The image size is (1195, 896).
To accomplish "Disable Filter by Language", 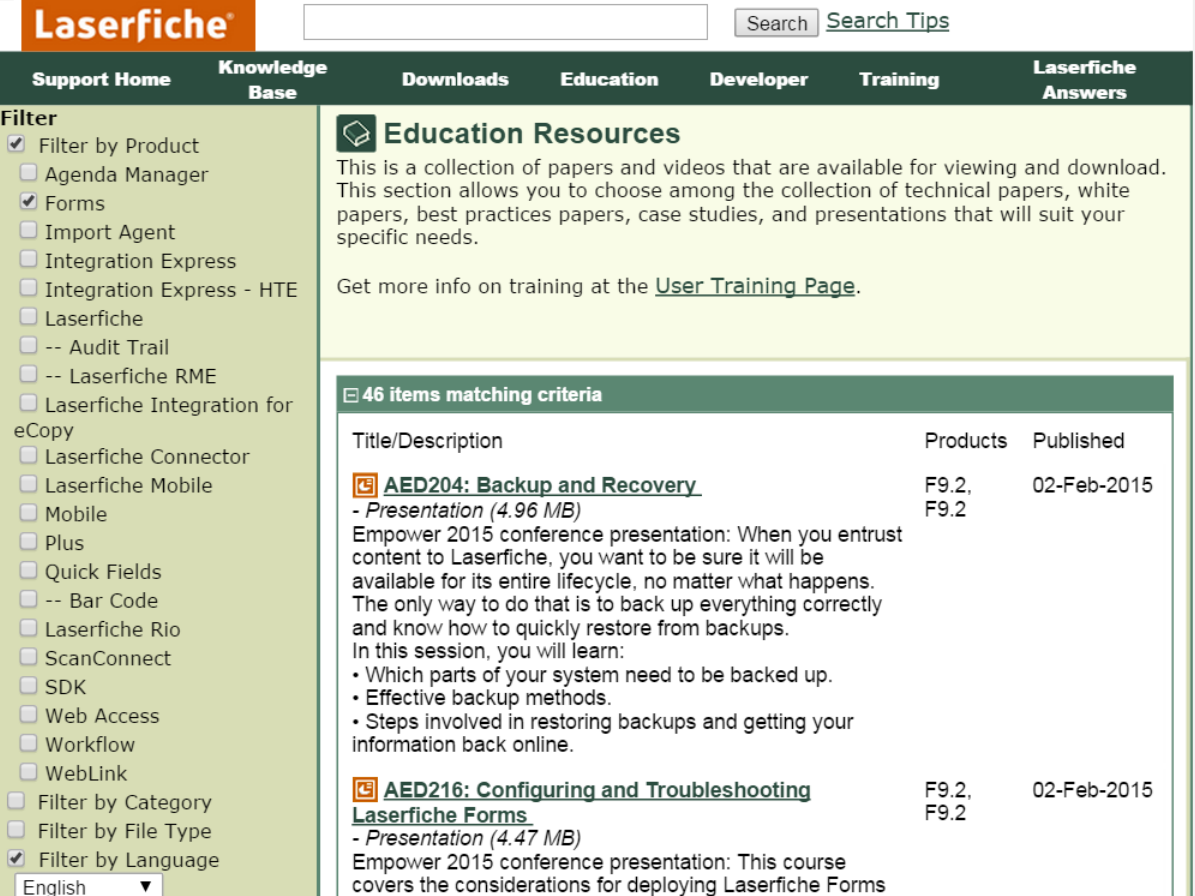I will (16, 859).
